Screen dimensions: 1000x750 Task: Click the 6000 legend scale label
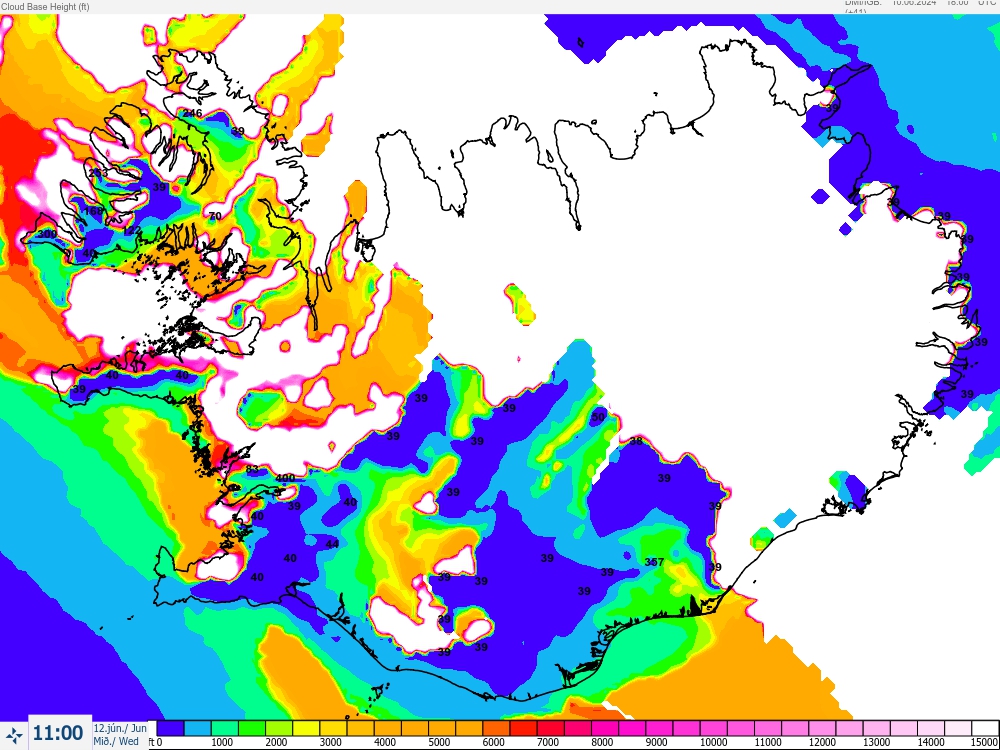[493, 742]
